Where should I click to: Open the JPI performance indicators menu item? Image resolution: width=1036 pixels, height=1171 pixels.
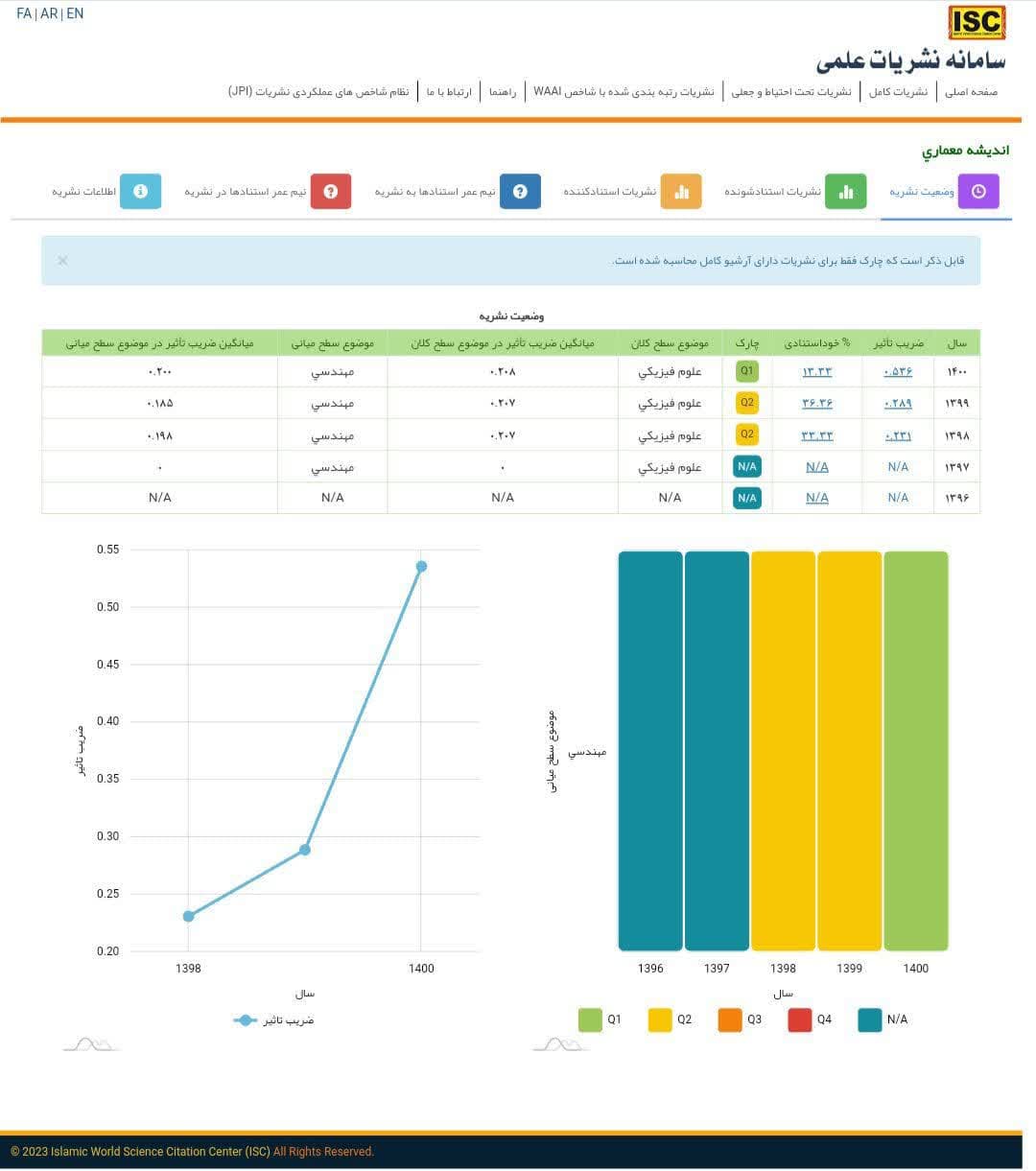point(318,92)
